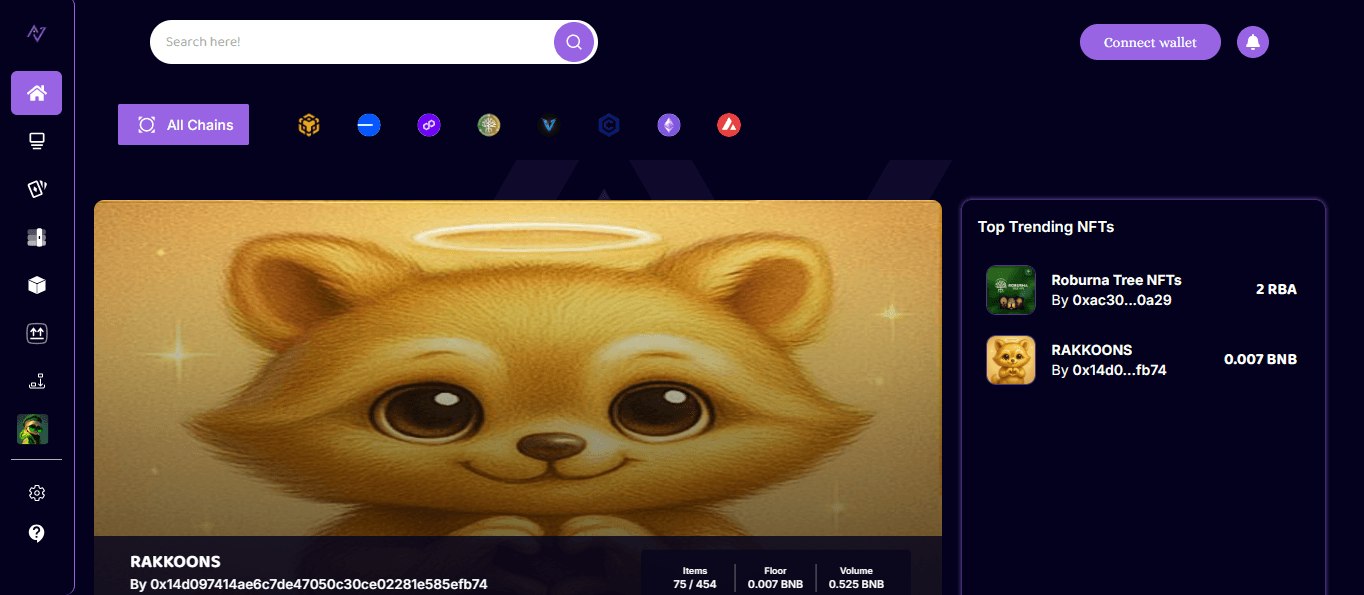Focus the Search here input field

click(x=352, y=42)
